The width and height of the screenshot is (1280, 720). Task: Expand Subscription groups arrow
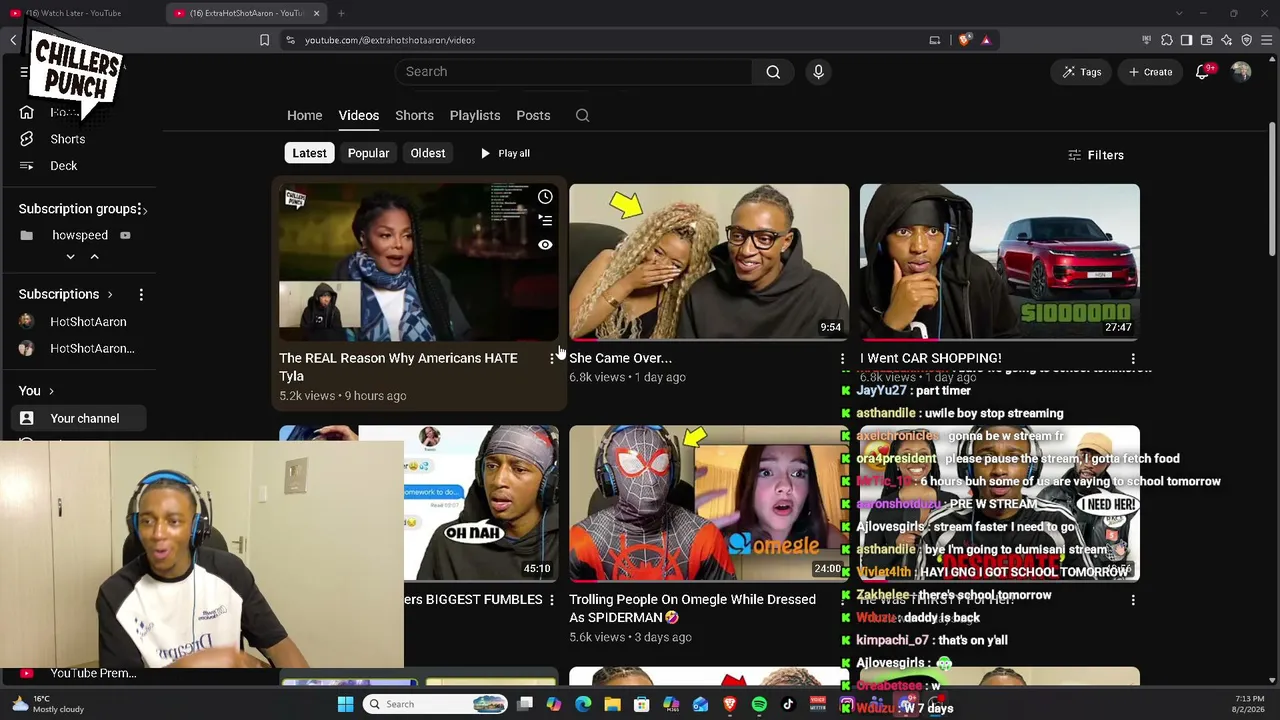tap(143, 209)
